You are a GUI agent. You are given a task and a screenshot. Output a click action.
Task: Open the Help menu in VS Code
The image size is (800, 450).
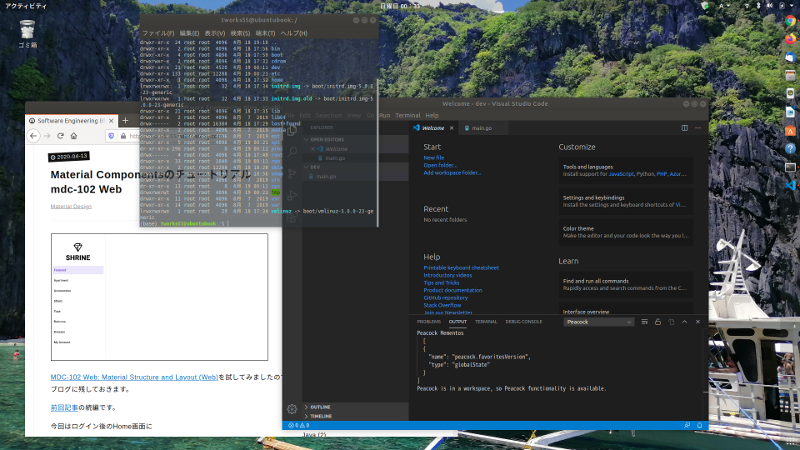point(432,115)
